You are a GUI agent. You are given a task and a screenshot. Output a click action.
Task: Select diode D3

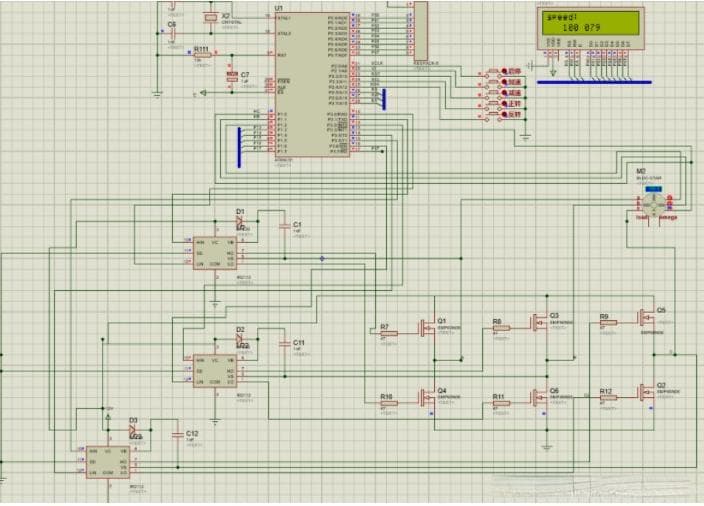(133, 431)
